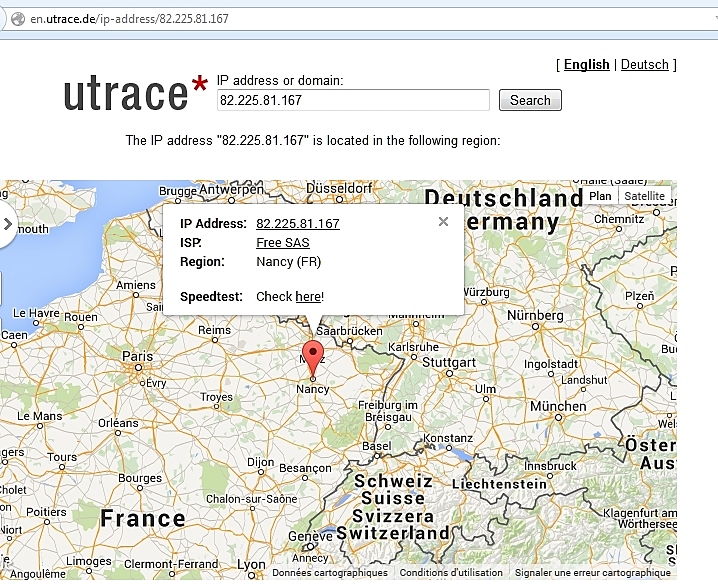Image resolution: width=718 pixels, height=584 pixels.
Task: Open the 82.225.81.167 link in popup
Action: (298, 224)
